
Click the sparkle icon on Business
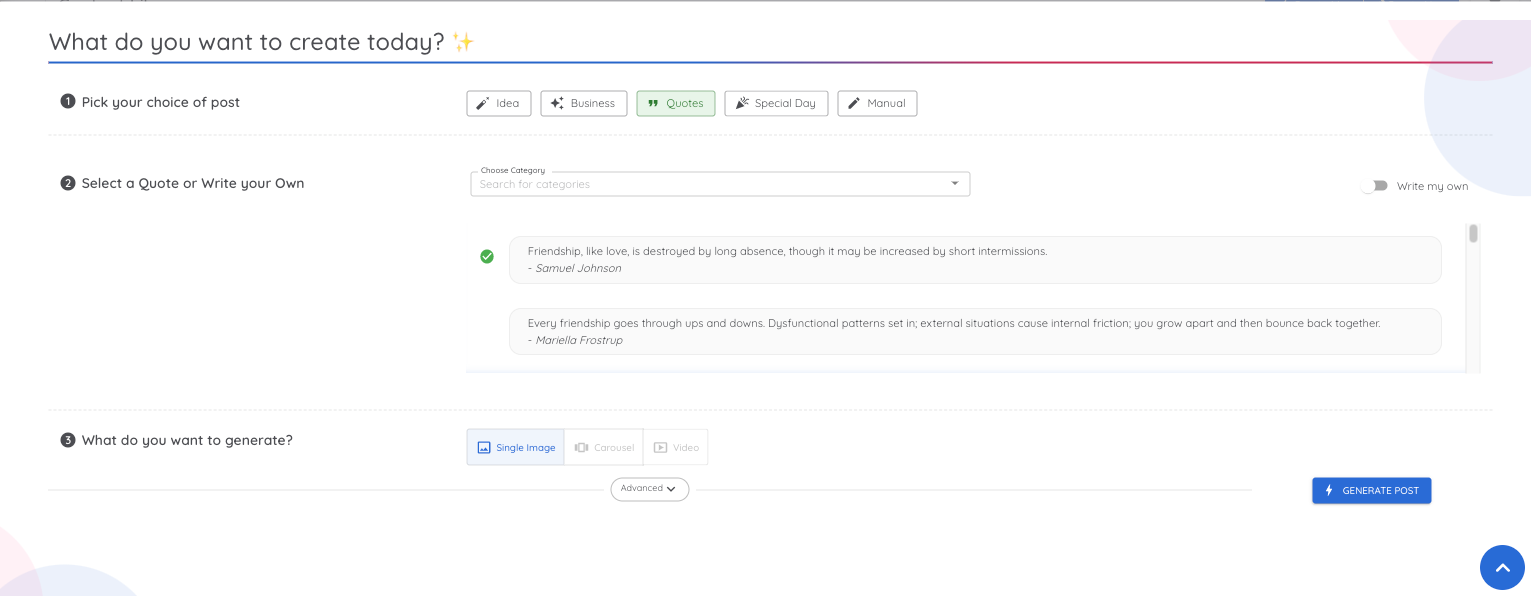pos(557,103)
